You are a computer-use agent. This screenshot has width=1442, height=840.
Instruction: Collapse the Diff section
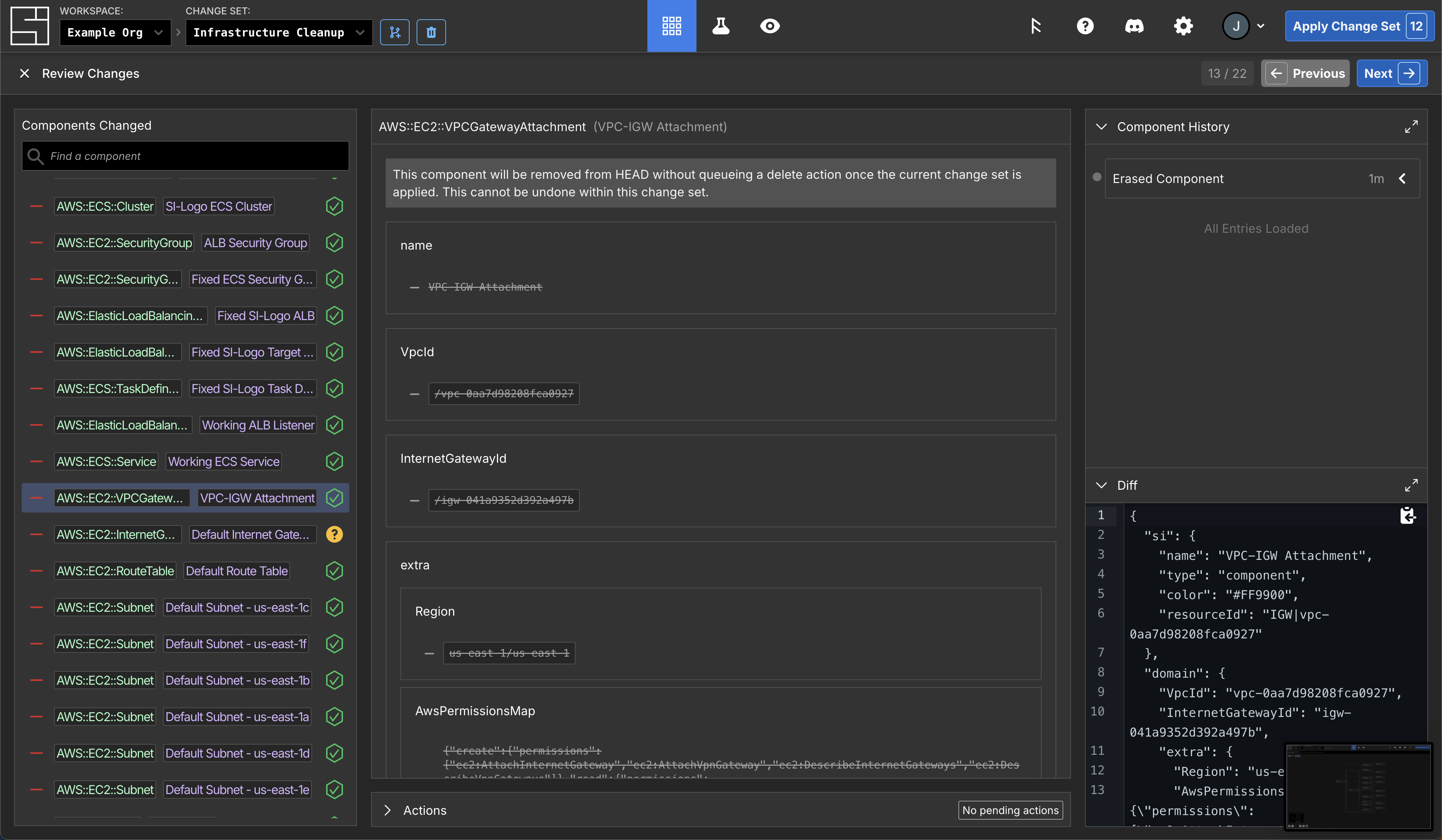(x=1101, y=485)
